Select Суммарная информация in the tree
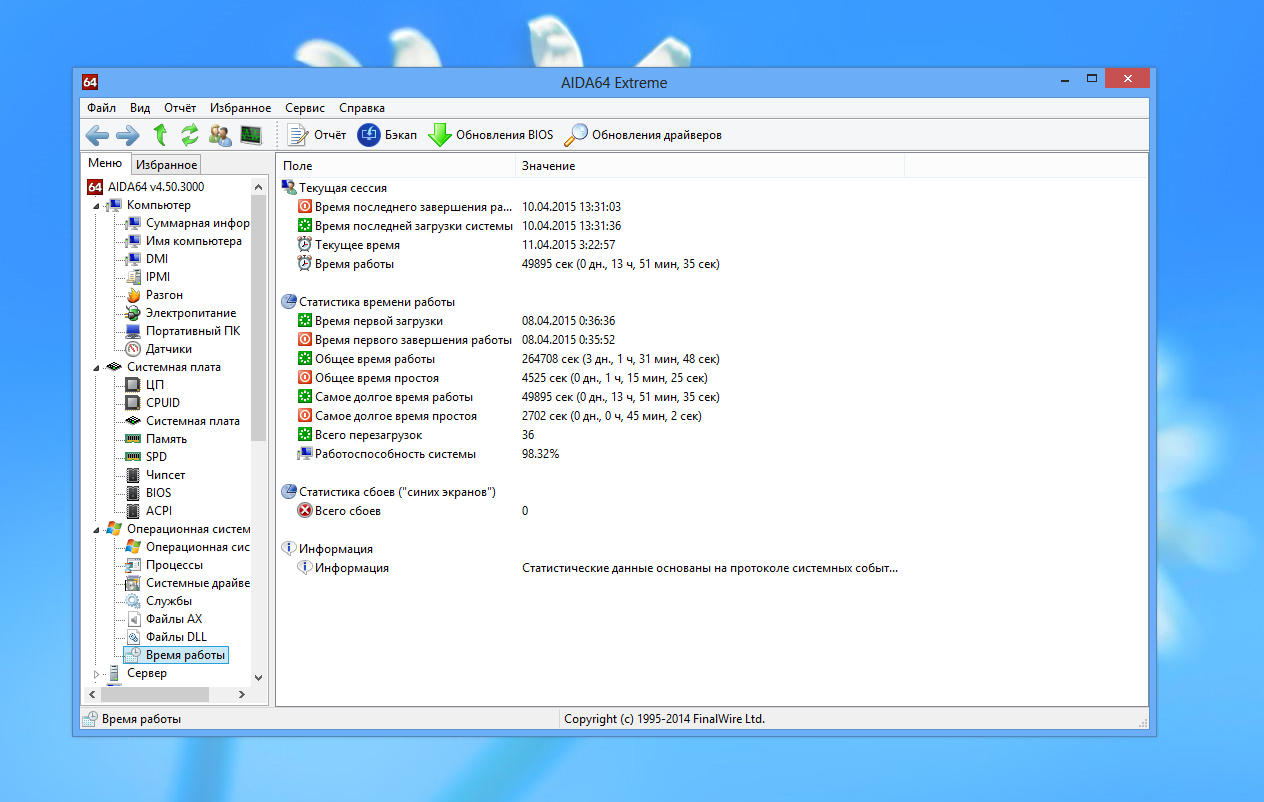Viewport: 1264px width, 802px height. point(187,223)
